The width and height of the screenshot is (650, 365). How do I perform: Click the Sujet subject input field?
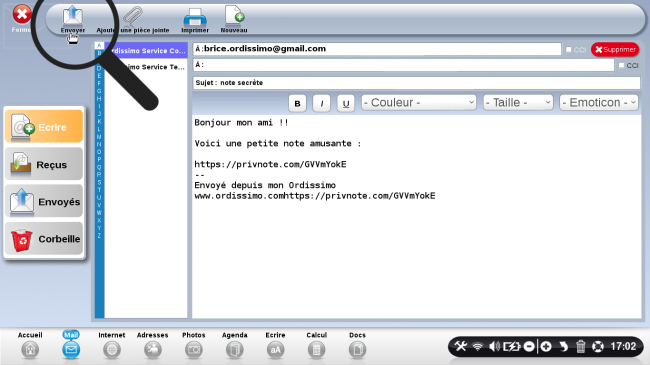[417, 83]
